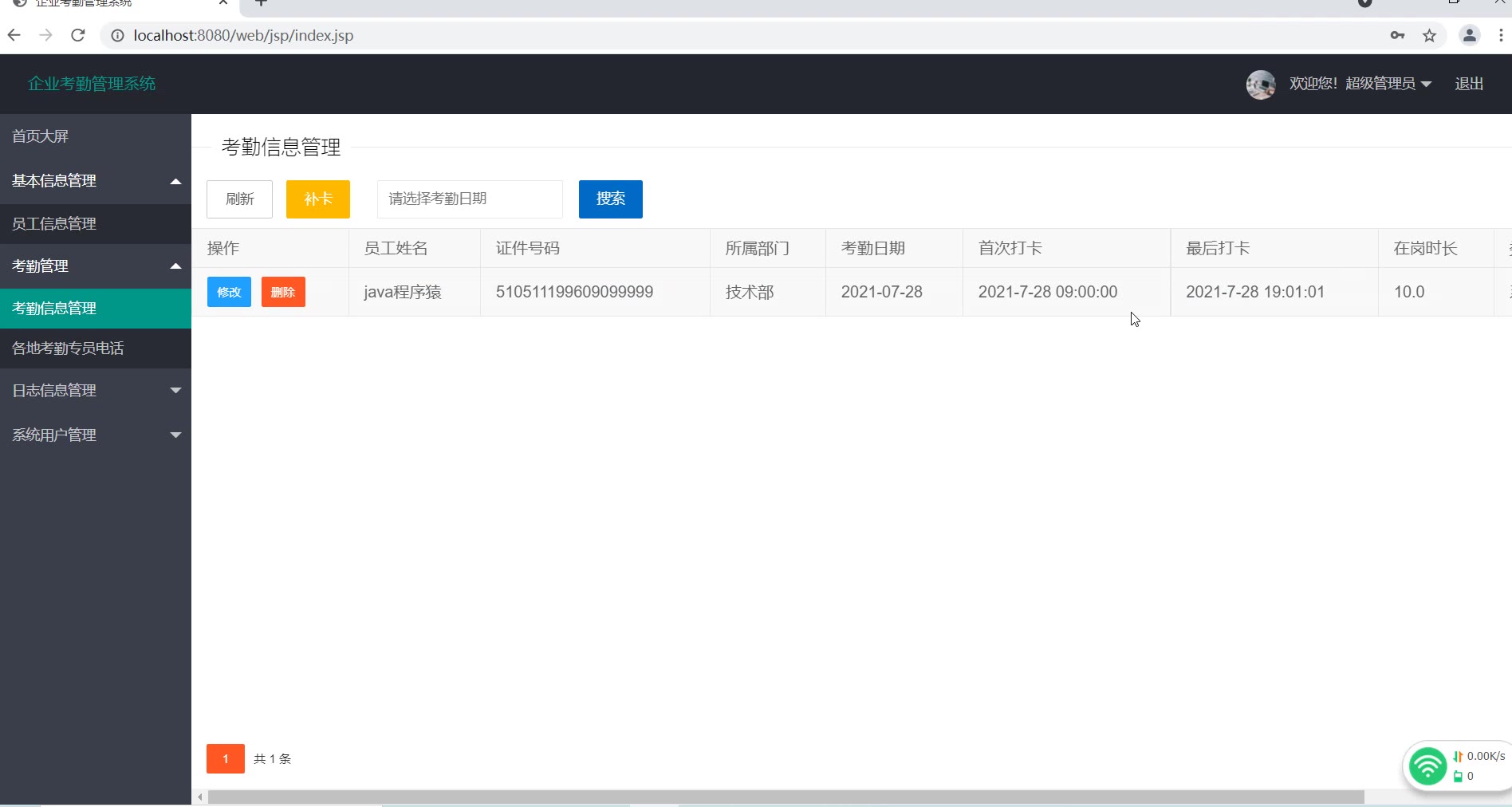Click the admin user avatar picture
The height and width of the screenshot is (807, 1512).
coord(1261,84)
